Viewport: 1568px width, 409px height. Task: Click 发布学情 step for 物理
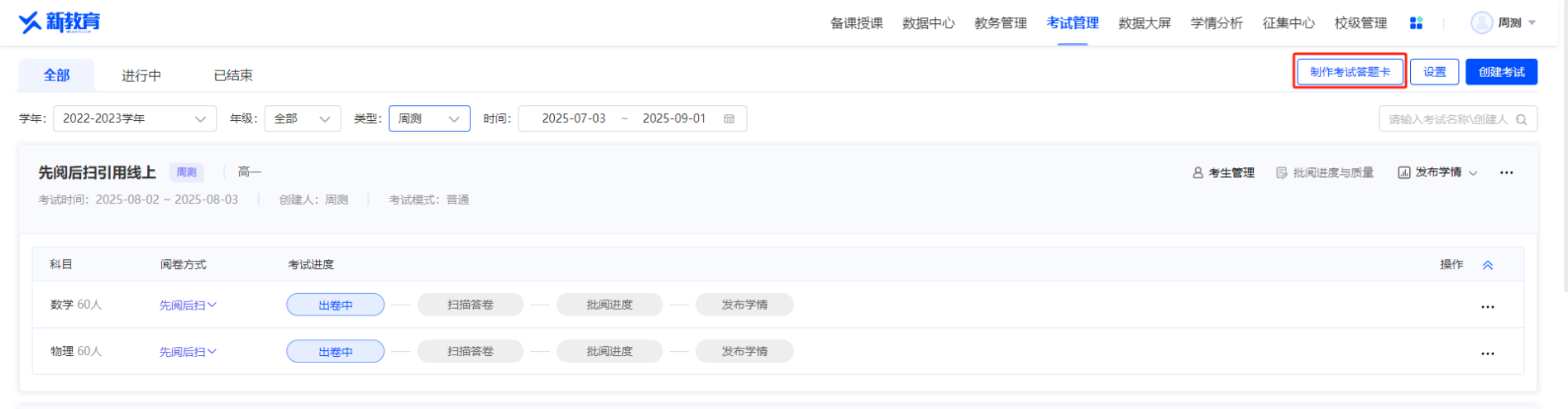(744, 351)
